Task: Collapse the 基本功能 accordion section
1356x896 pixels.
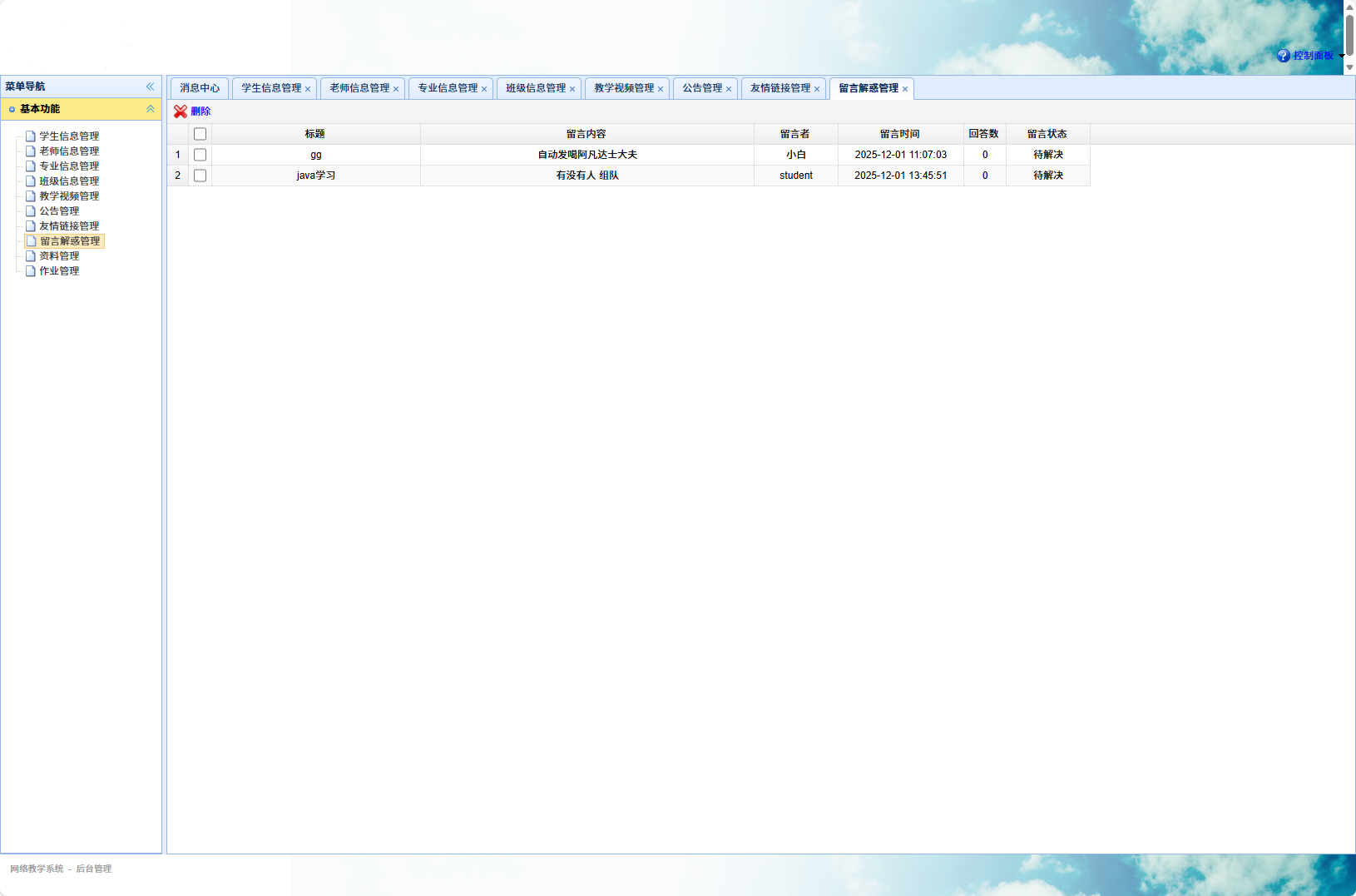Action: tap(151, 109)
